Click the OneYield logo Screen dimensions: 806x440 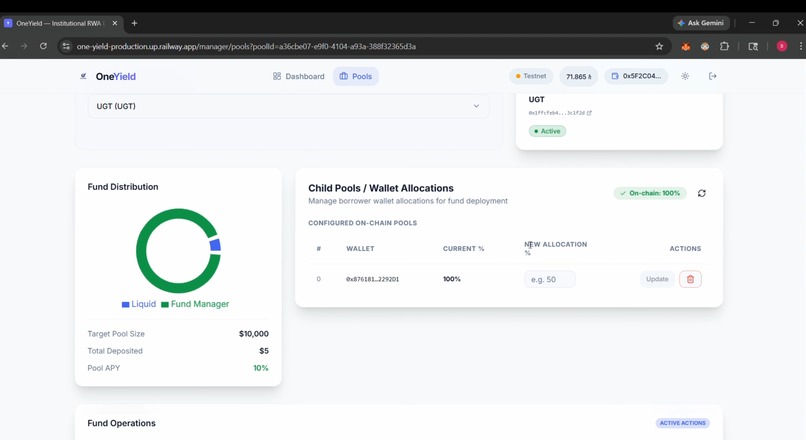[x=108, y=76]
